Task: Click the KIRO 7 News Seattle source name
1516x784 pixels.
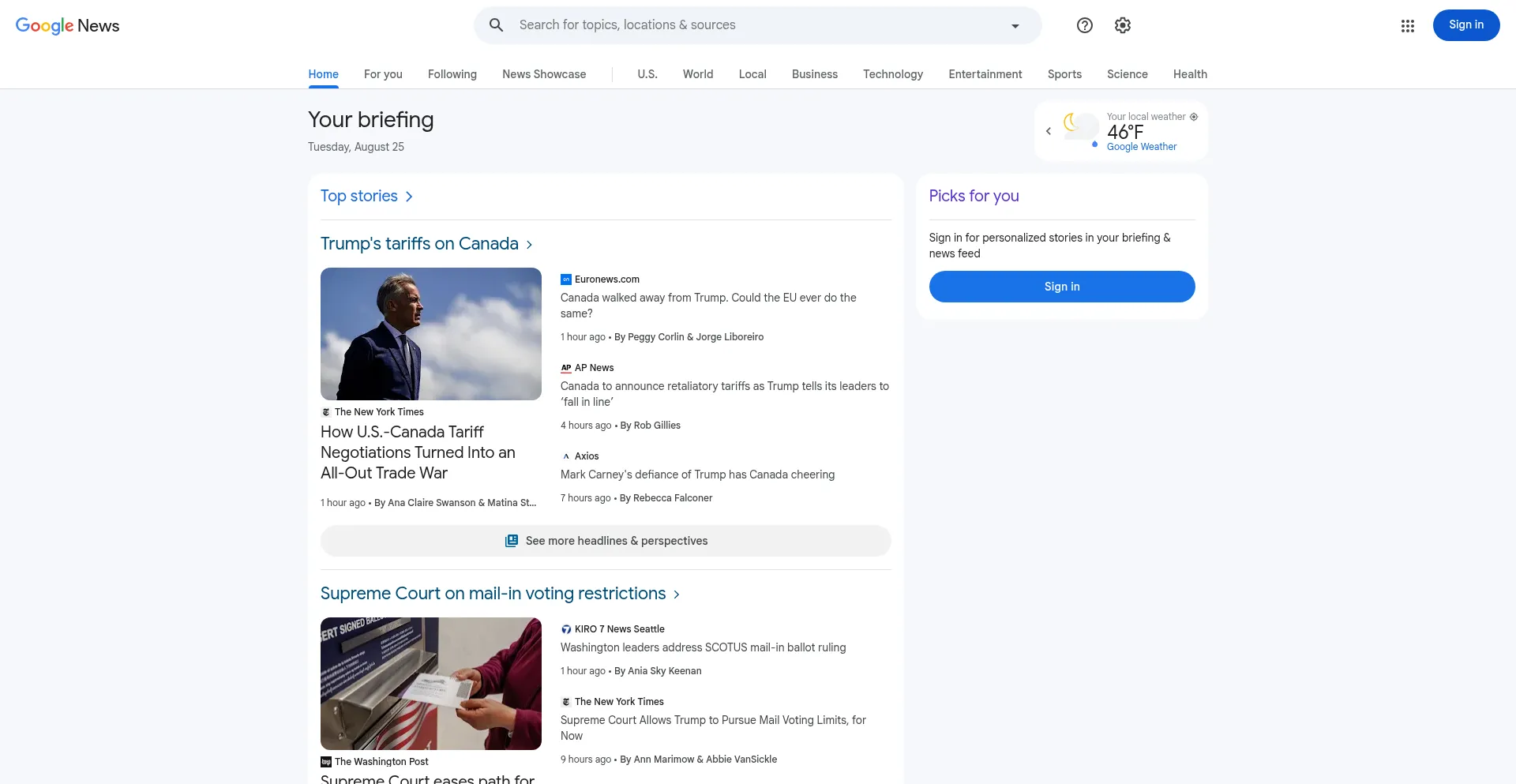Action: pos(620,629)
